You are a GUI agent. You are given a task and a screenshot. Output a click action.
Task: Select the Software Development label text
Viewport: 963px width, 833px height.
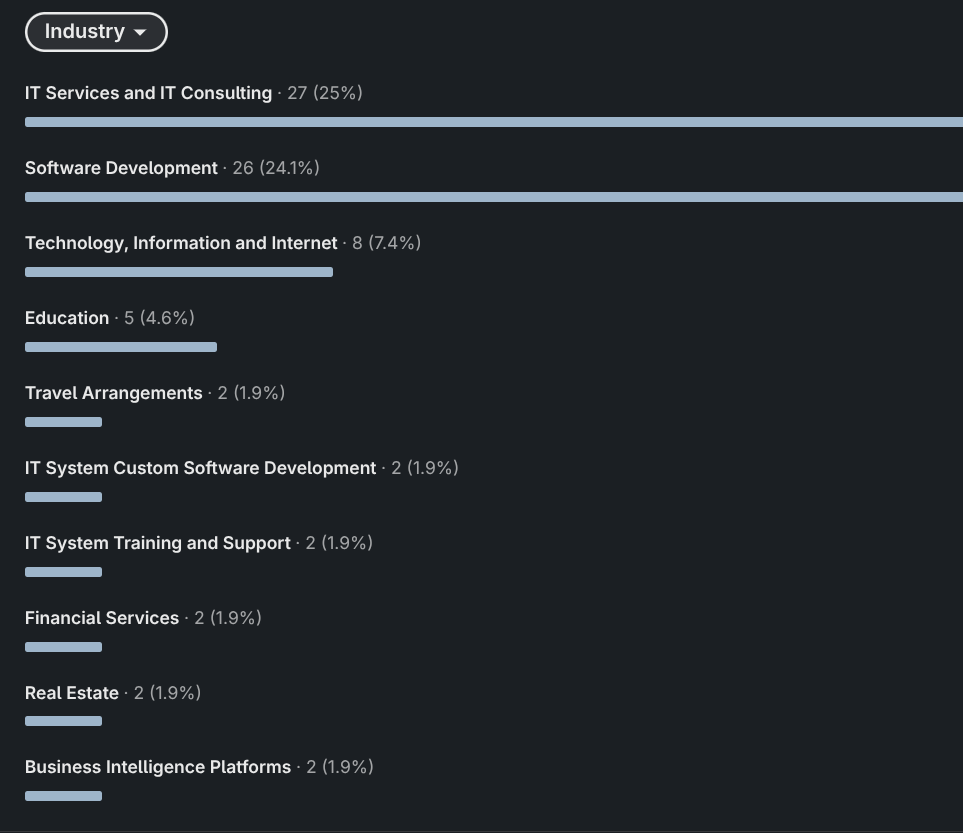point(121,168)
